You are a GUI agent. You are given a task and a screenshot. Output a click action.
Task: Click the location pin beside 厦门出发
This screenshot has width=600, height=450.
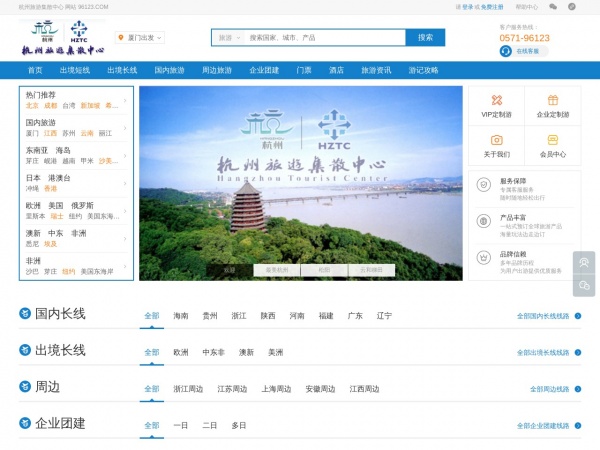(121, 38)
